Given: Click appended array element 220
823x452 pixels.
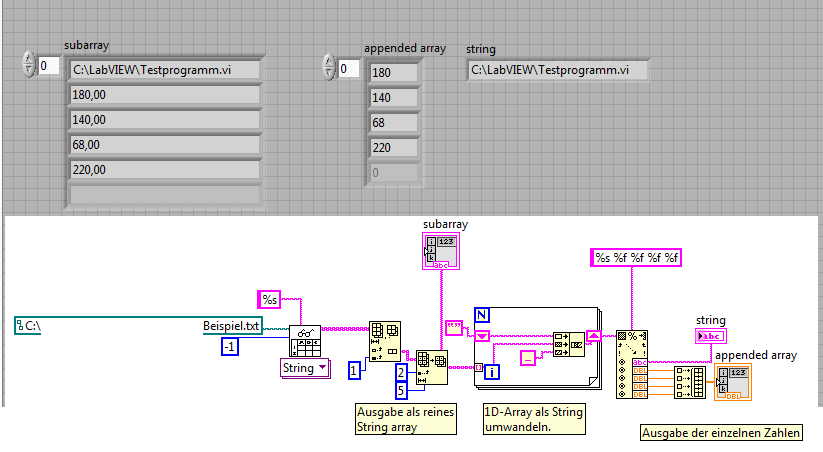Looking at the screenshot, I should point(394,148).
